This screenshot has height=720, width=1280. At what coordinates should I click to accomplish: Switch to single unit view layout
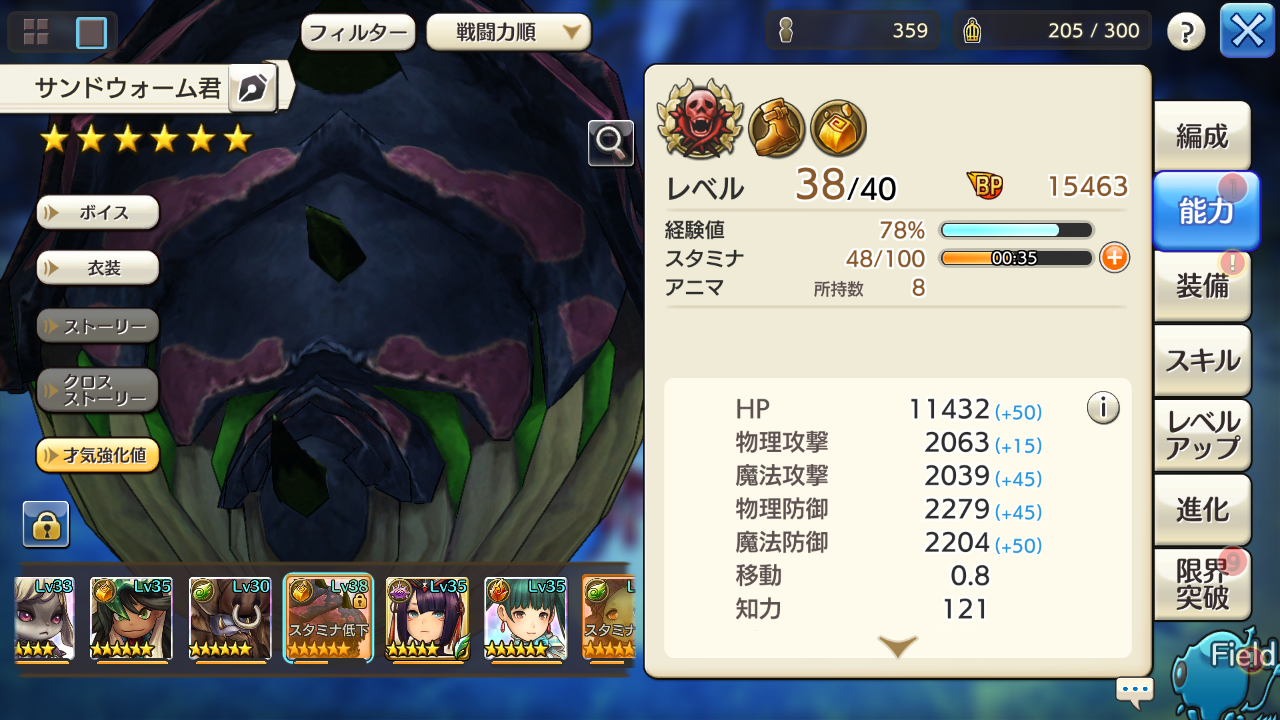91,33
